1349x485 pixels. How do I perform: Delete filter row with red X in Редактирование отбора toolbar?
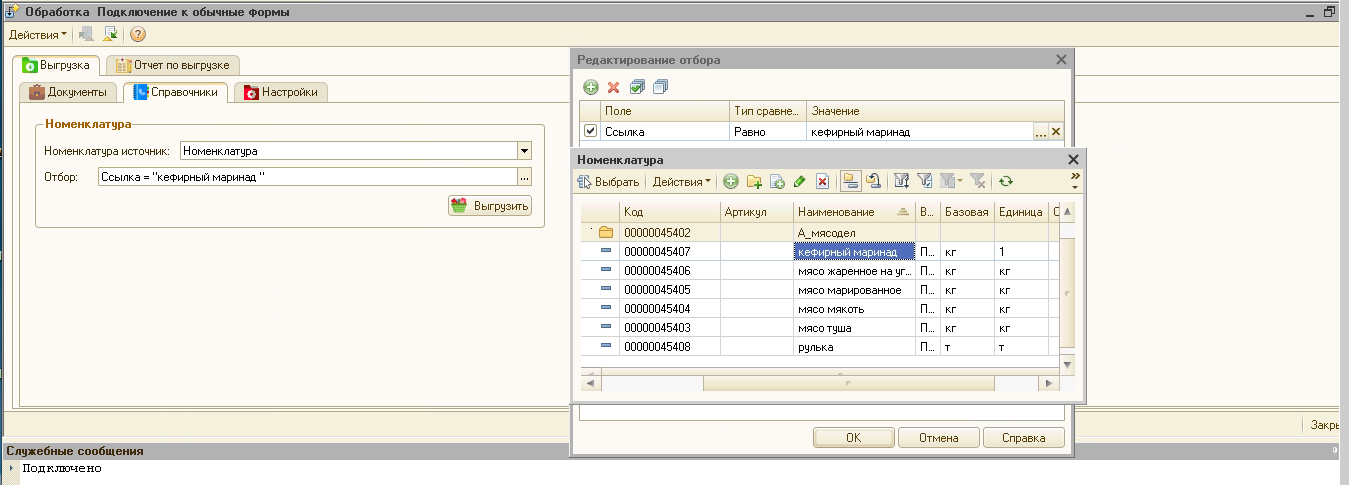tap(614, 88)
